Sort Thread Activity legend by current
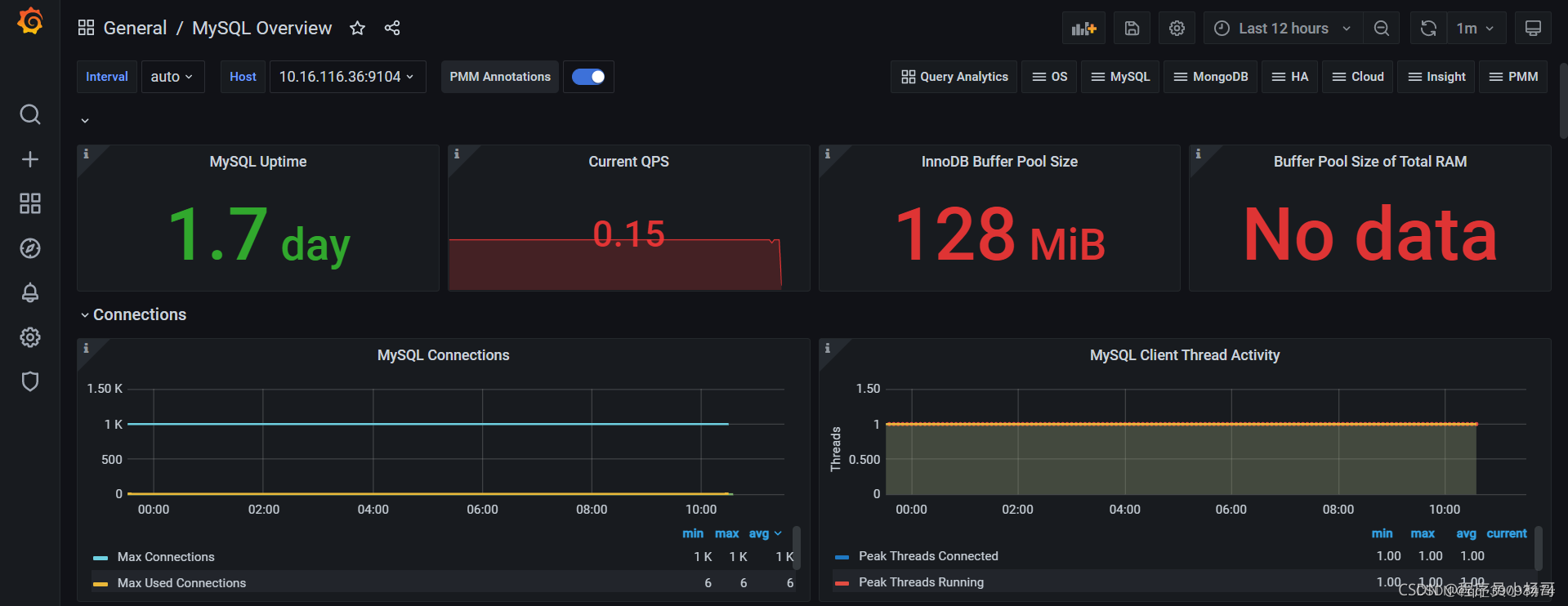The width and height of the screenshot is (1568, 606). point(1507,533)
